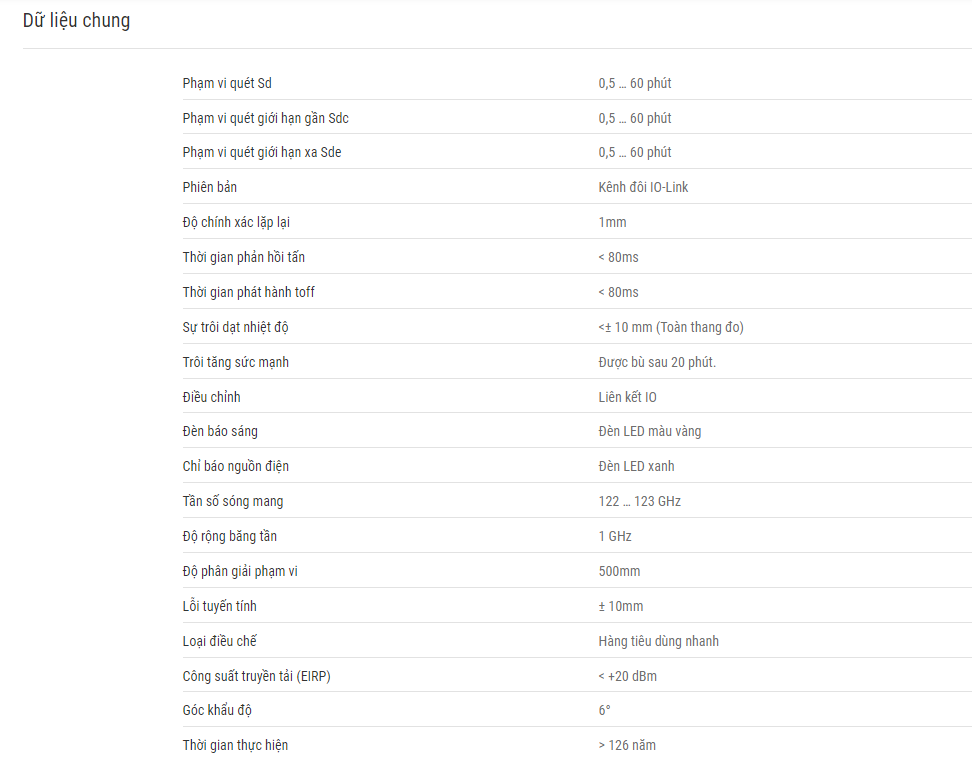Select the 'Góc khẩu độ' row label
This screenshot has height=761, width=972.
[x=217, y=710]
